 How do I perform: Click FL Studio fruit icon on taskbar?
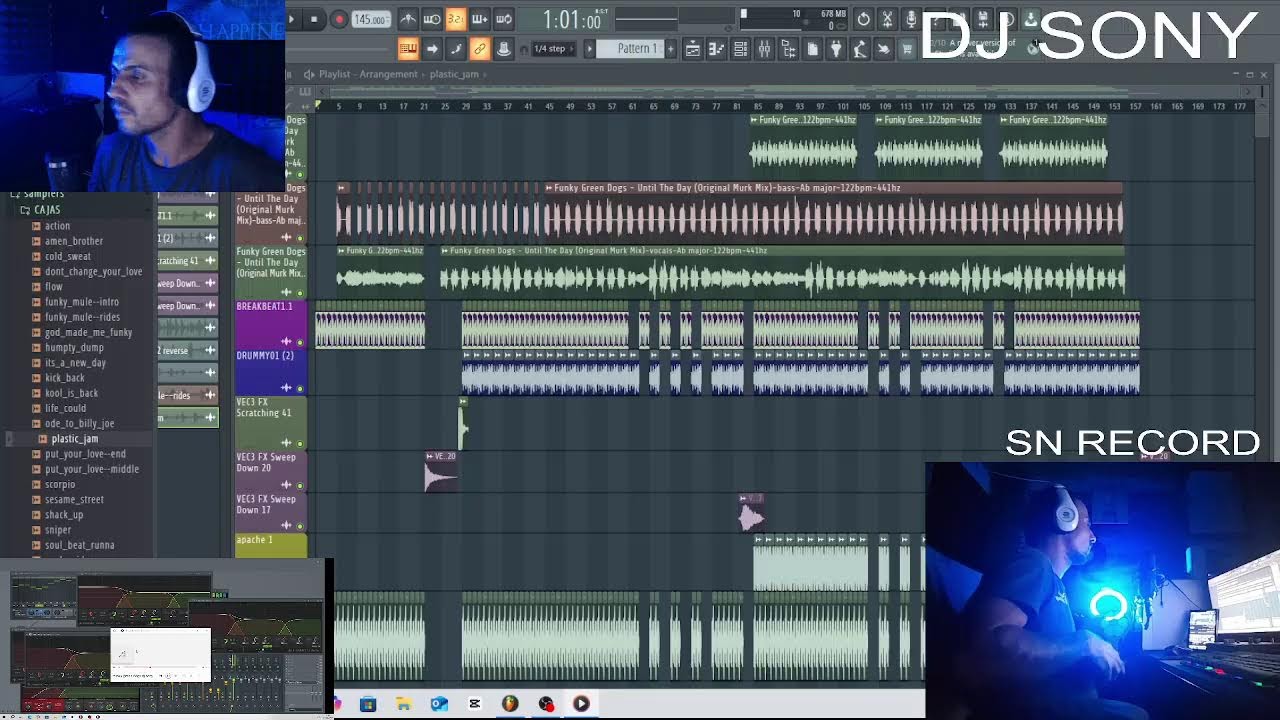(510, 704)
